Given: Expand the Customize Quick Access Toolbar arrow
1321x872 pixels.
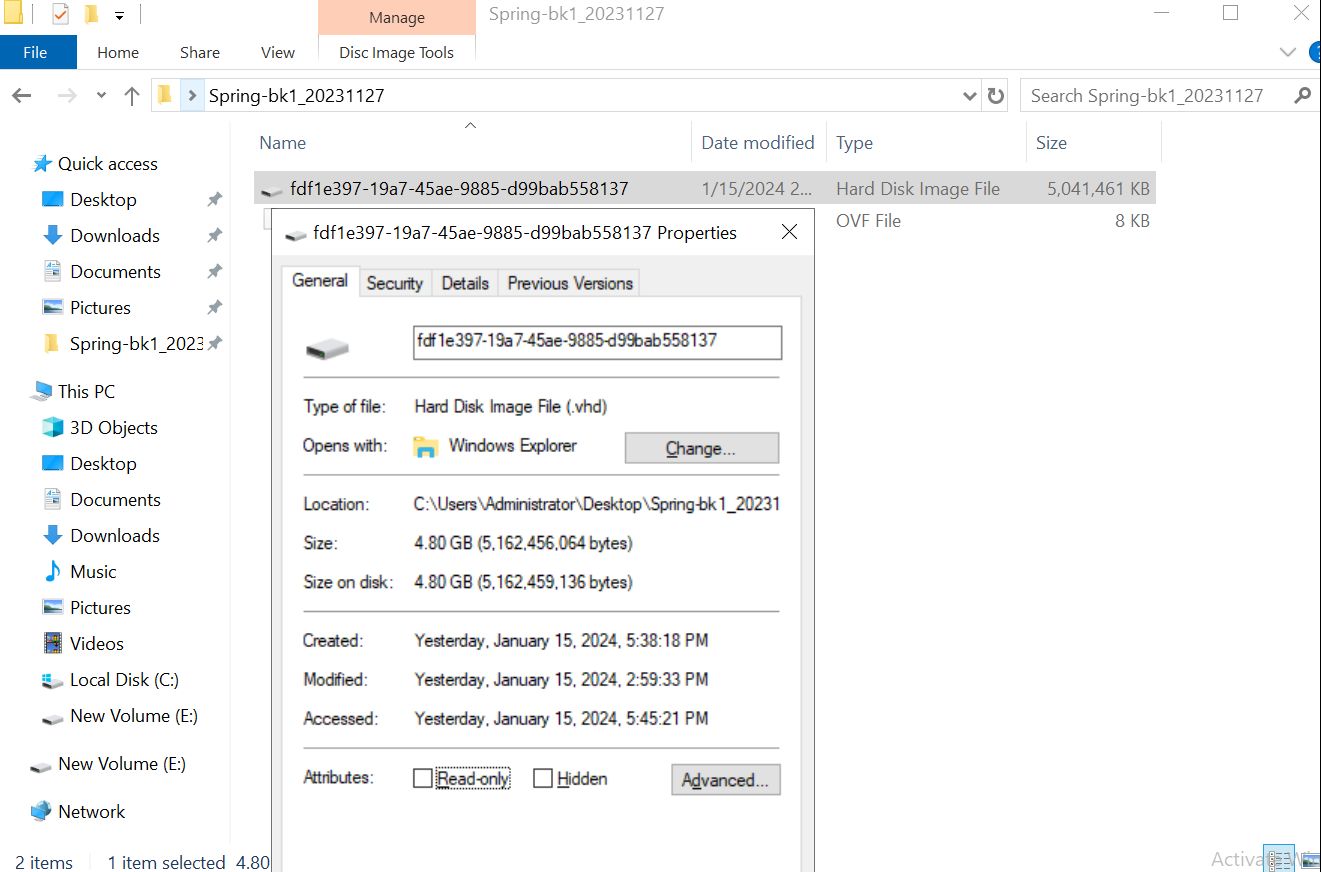Looking at the screenshot, I should pyautogui.click(x=119, y=15).
